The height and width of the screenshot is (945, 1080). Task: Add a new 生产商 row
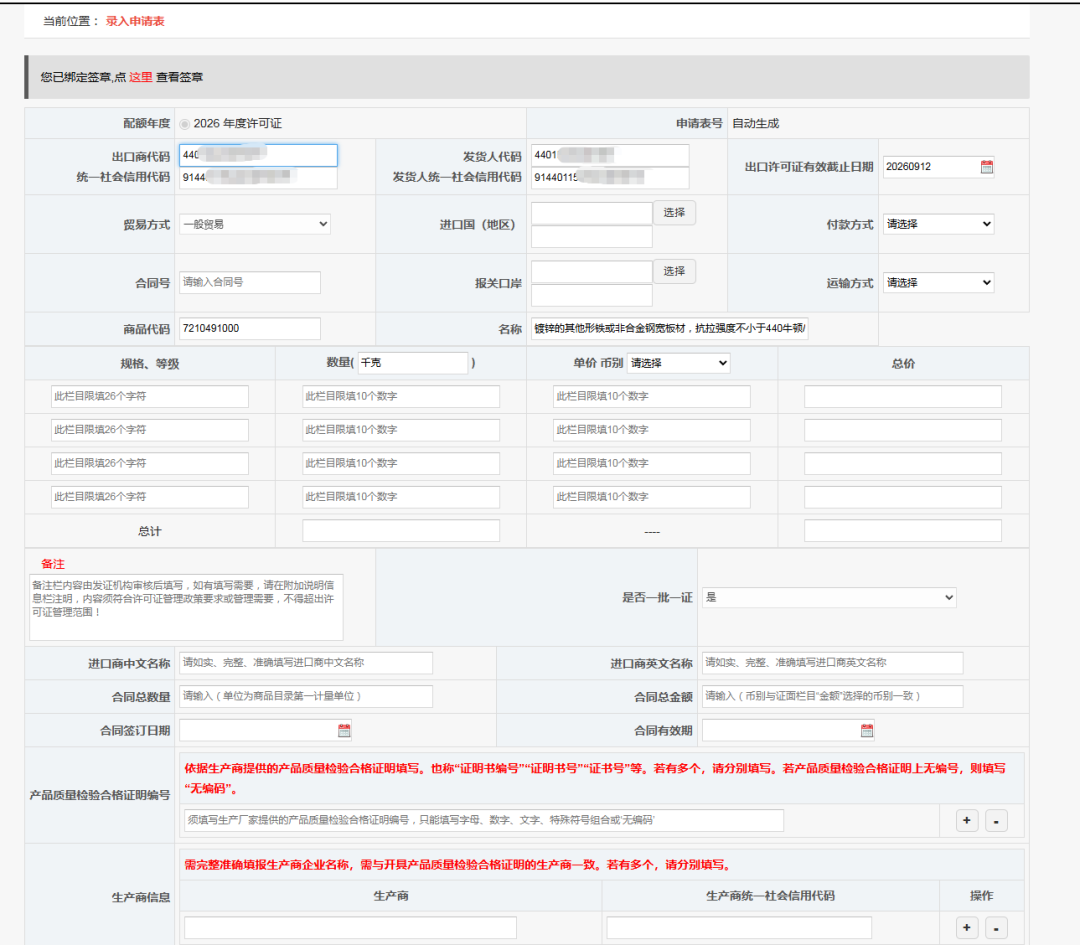click(967, 928)
